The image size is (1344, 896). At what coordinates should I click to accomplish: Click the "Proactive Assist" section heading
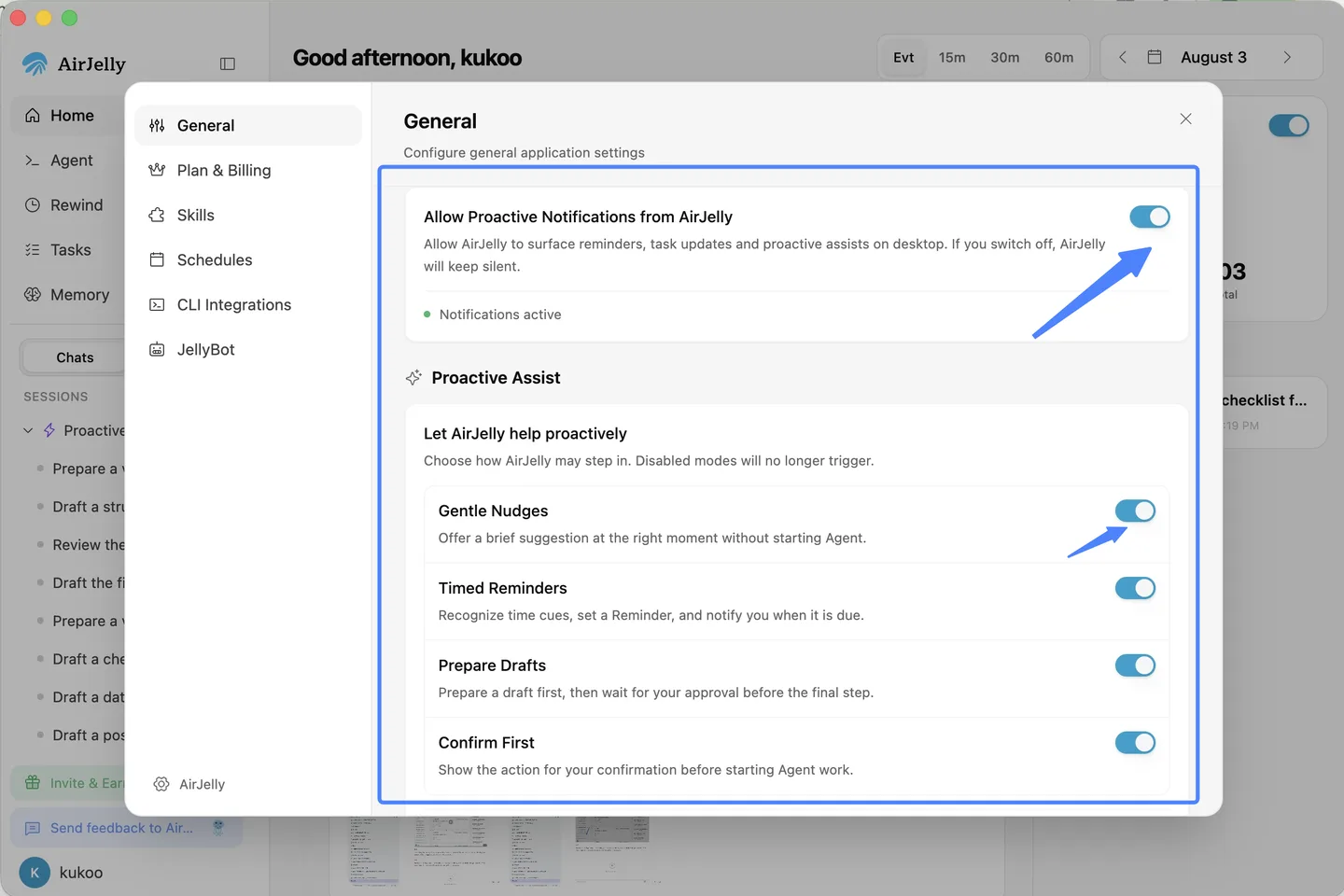point(496,377)
